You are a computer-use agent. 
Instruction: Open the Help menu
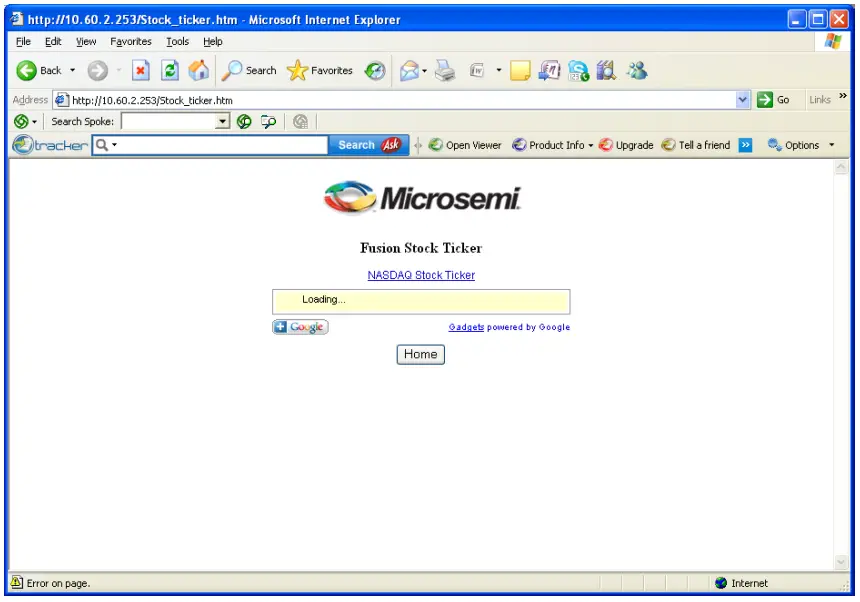click(x=213, y=42)
